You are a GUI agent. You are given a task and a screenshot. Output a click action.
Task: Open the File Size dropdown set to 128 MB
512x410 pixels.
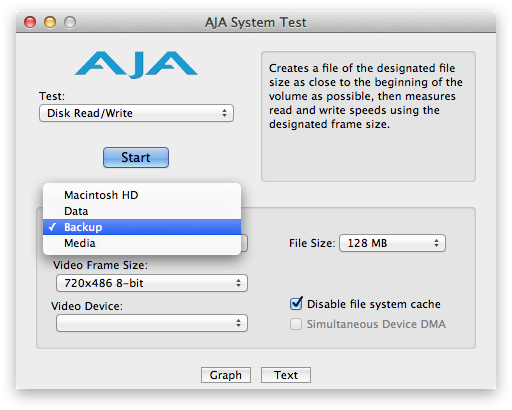(392, 243)
